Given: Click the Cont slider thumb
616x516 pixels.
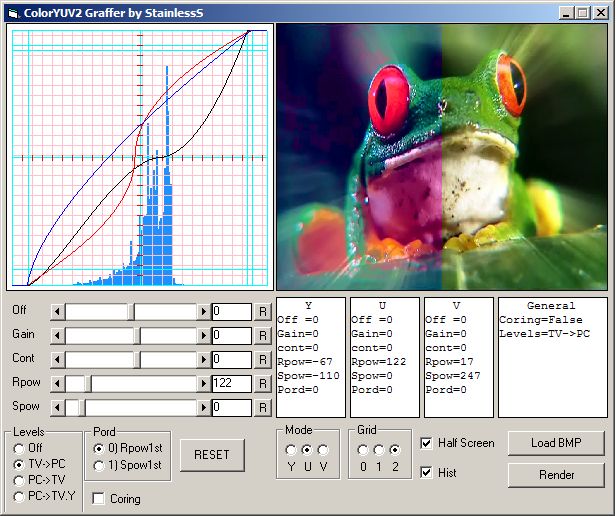Looking at the screenshot, I should click(137, 360).
